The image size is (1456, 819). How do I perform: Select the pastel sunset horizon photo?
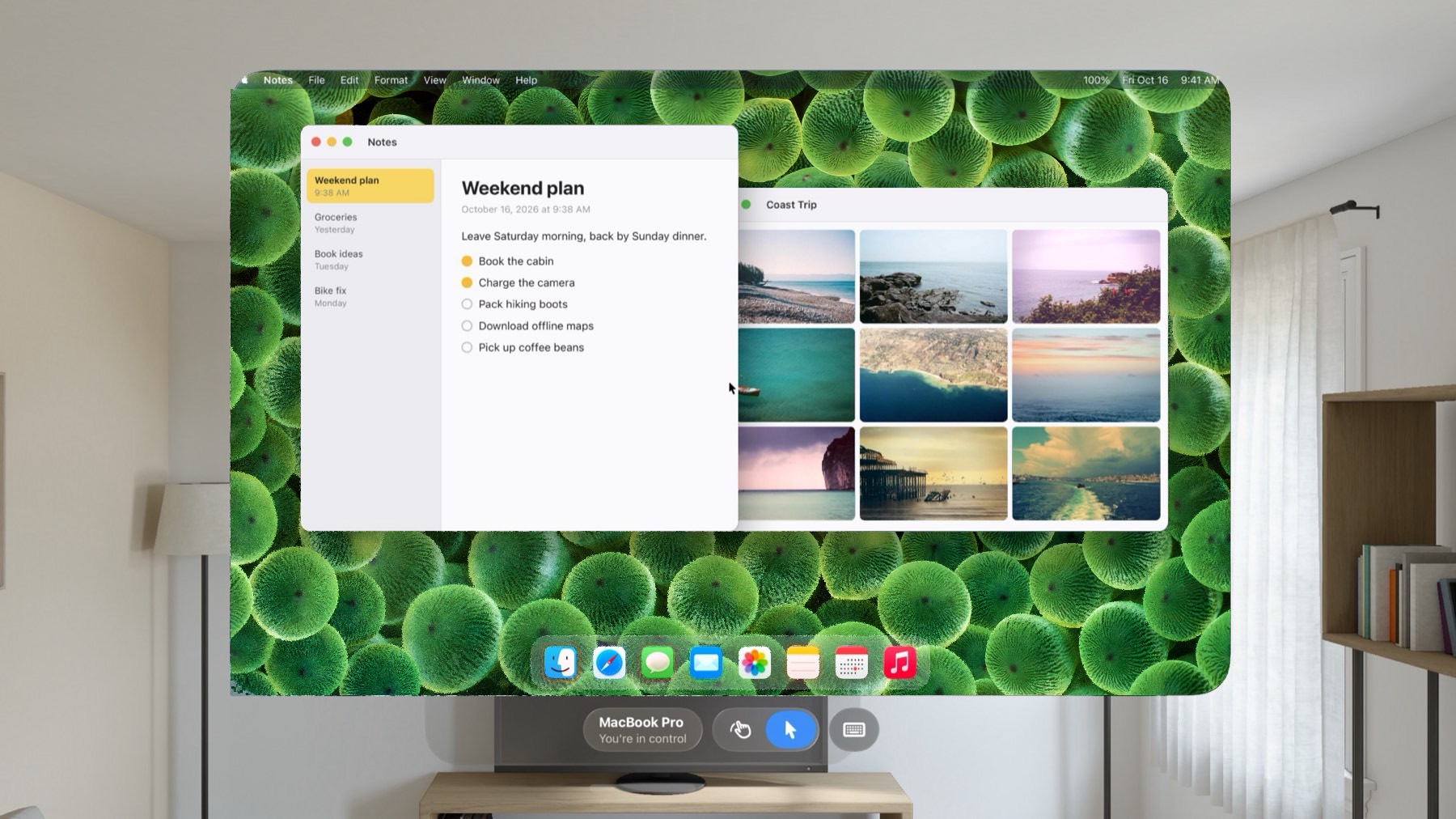[1086, 375]
